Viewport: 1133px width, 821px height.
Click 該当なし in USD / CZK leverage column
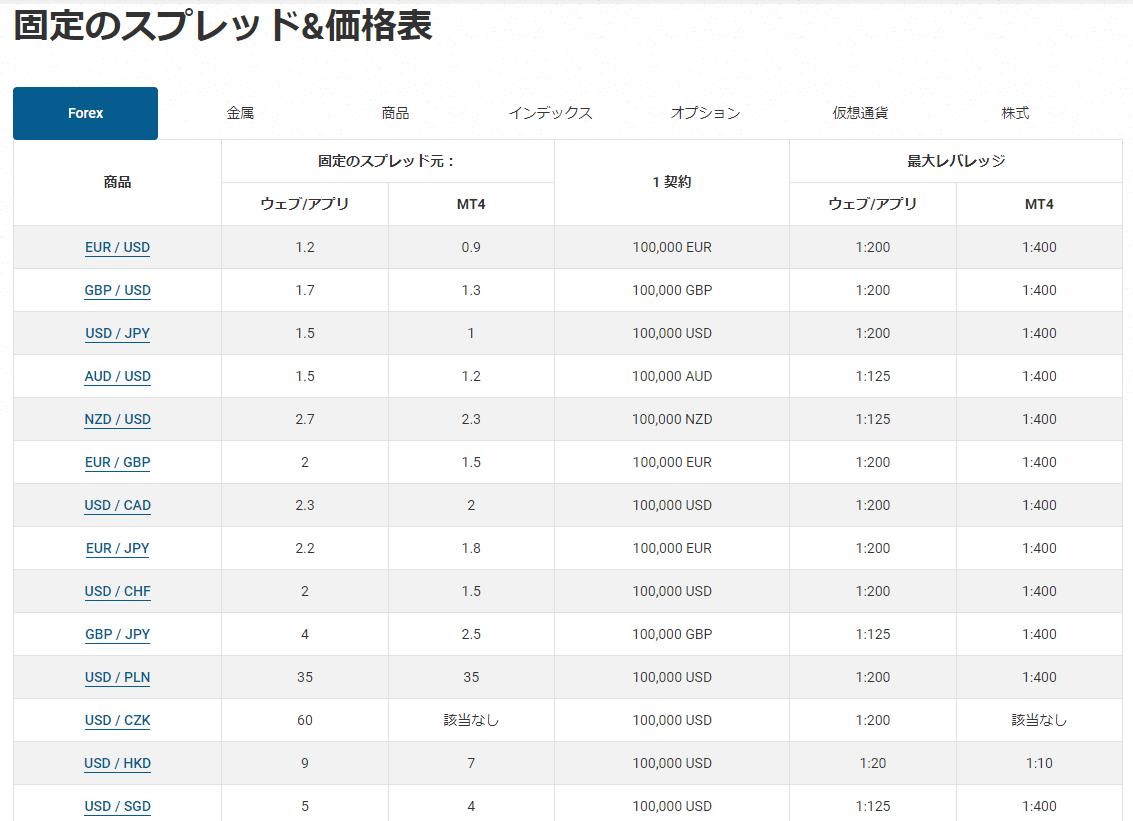[x=1039, y=721]
